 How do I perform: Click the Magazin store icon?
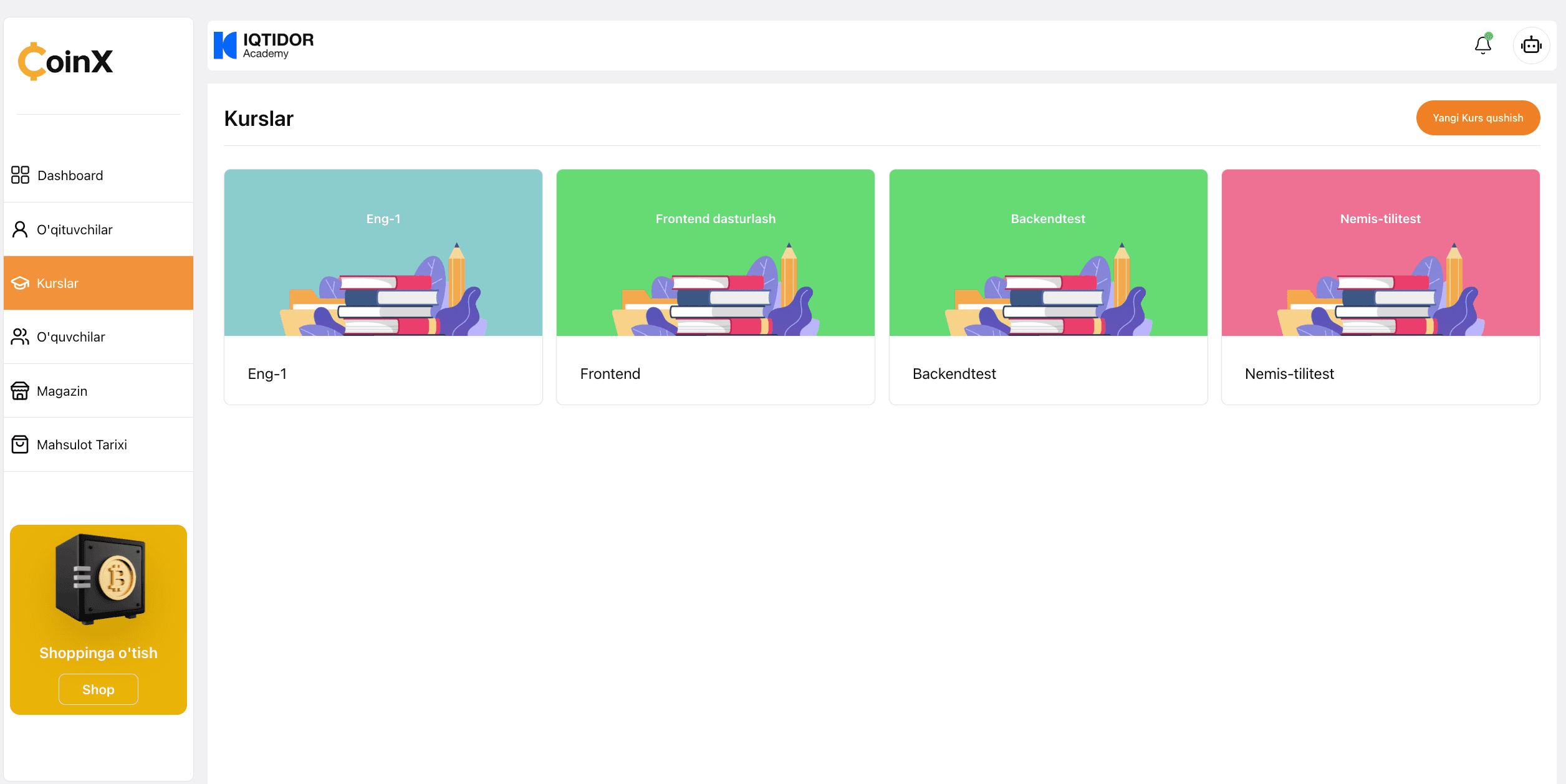pos(20,391)
